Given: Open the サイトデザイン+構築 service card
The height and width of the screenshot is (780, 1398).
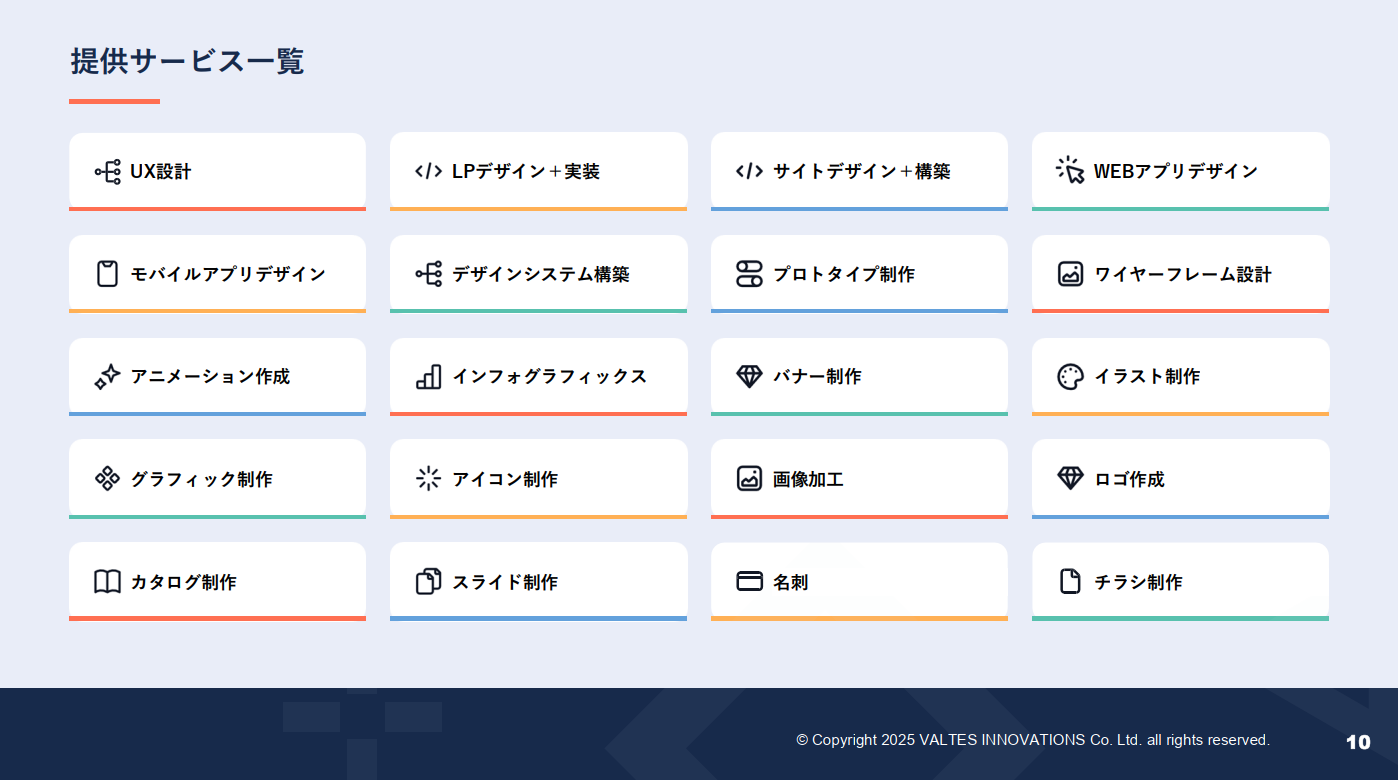Looking at the screenshot, I should [x=859, y=171].
